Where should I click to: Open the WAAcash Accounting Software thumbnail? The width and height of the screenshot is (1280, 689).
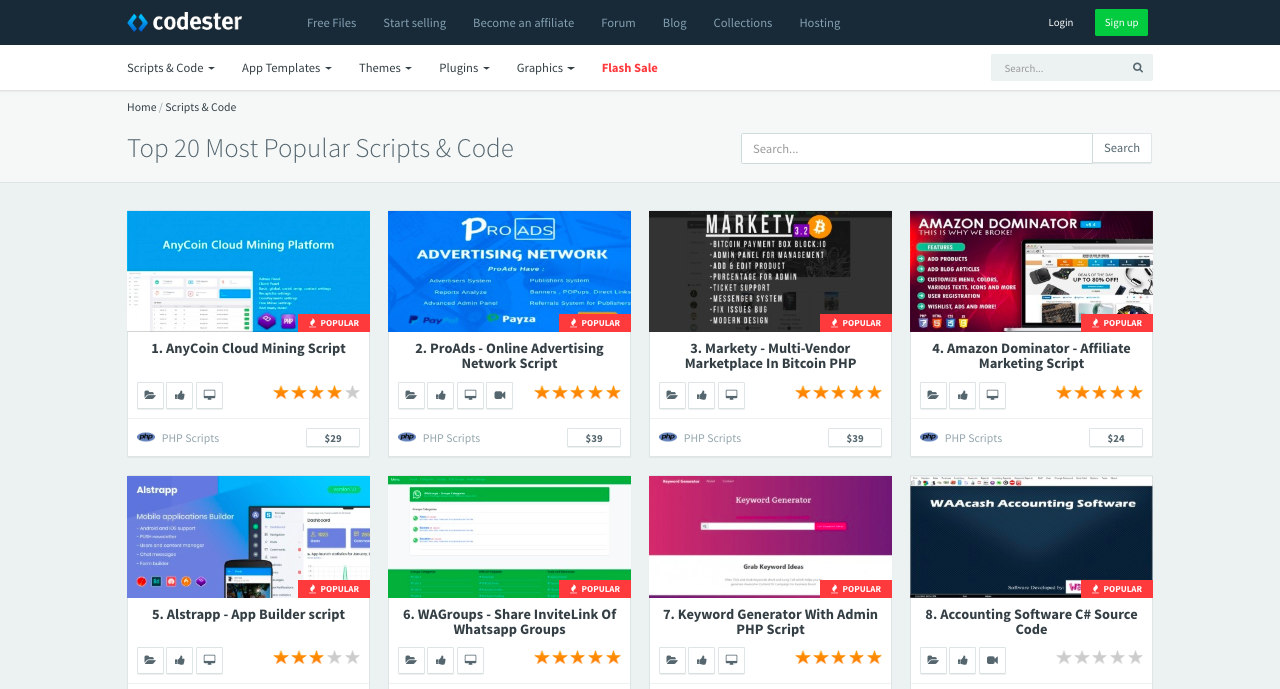coord(1031,537)
